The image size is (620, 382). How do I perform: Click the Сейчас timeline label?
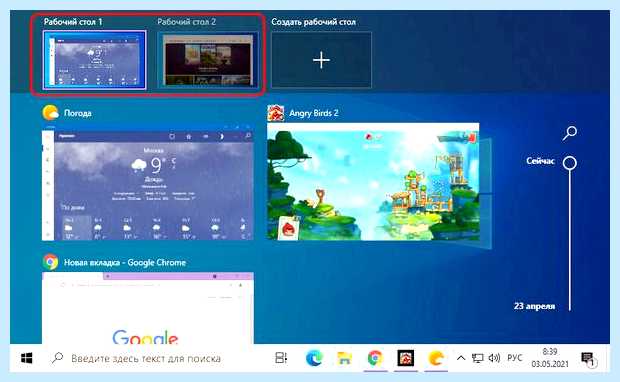pyautogui.click(x=540, y=161)
